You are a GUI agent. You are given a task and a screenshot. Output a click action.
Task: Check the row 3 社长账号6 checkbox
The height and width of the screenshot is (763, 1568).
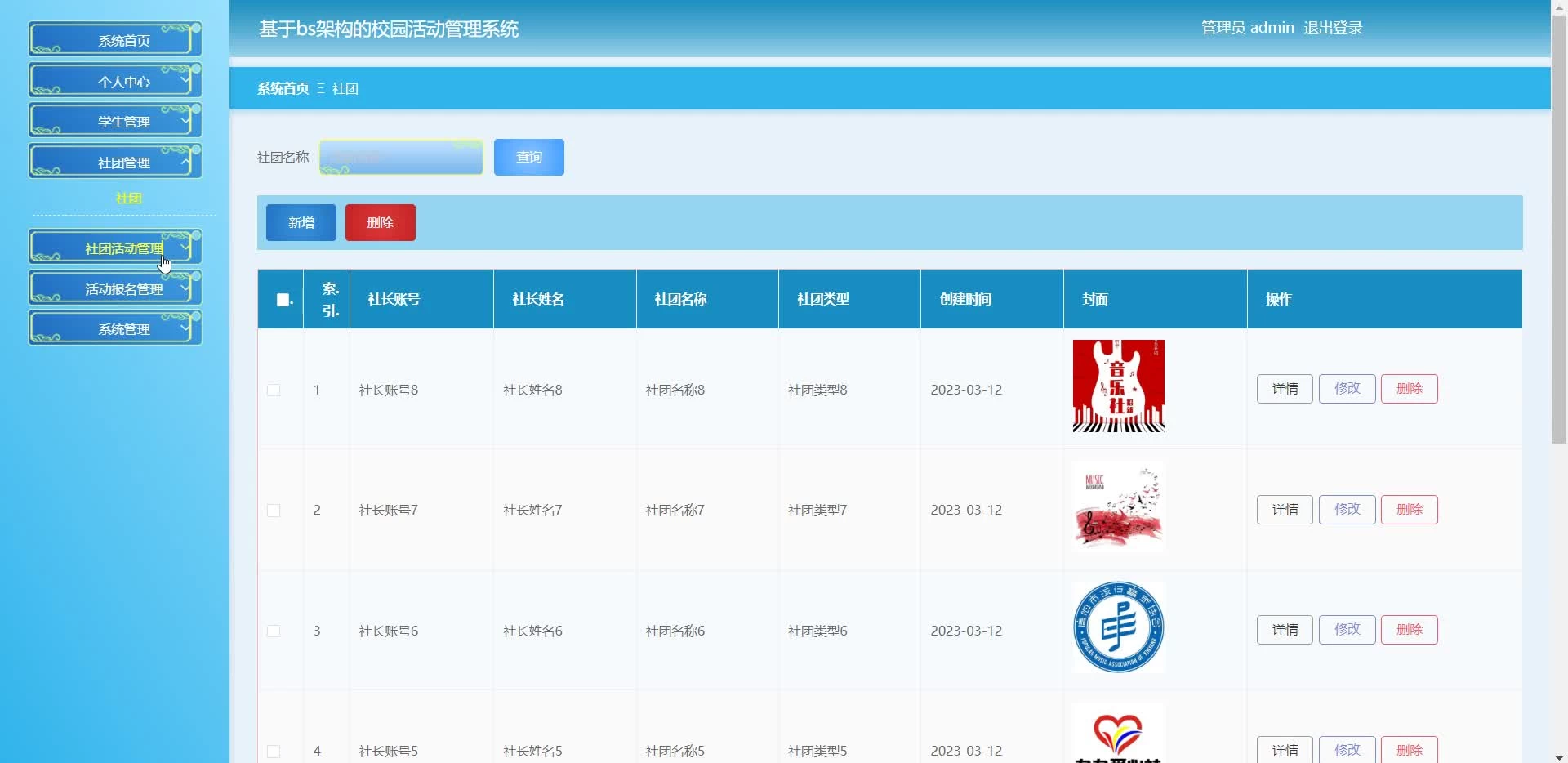[x=274, y=631]
